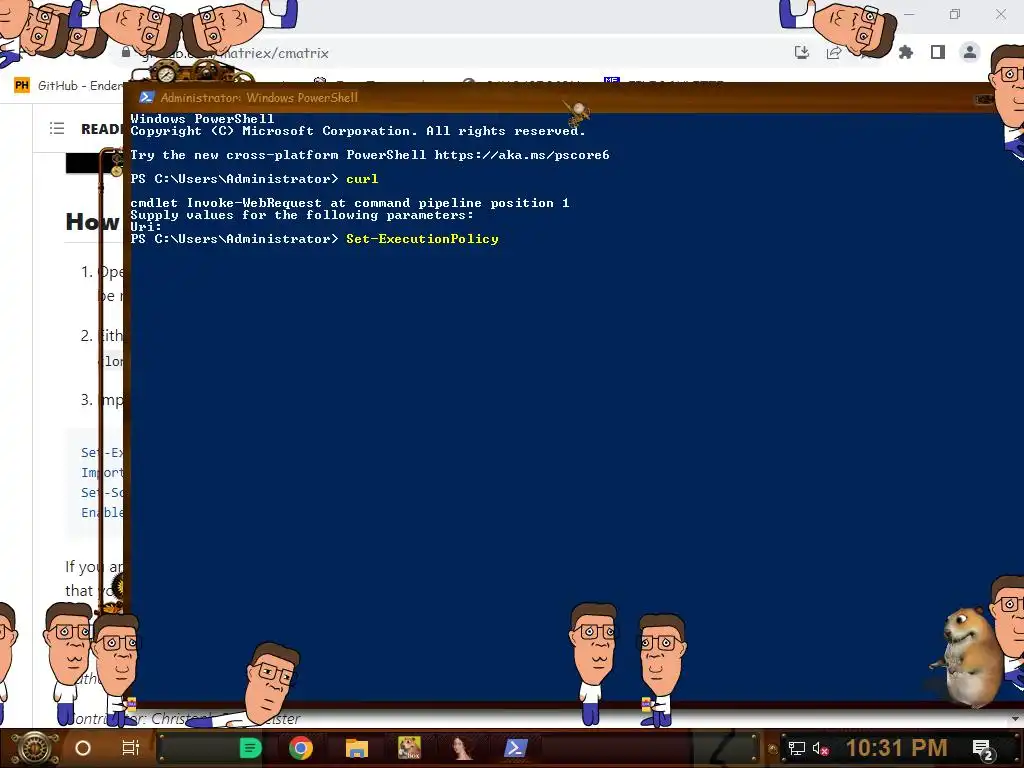This screenshot has width=1024, height=768.
Task: Click the yellow curl command text
Action: click(362, 179)
